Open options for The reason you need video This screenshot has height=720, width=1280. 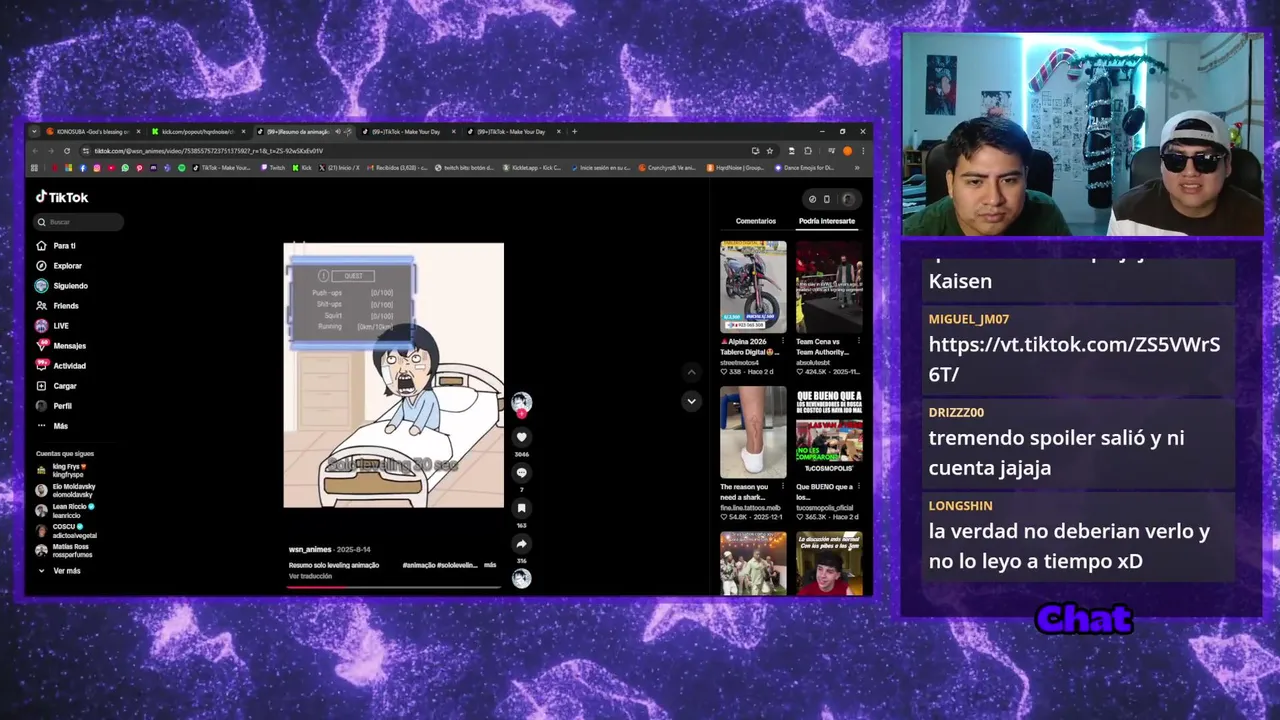point(783,488)
